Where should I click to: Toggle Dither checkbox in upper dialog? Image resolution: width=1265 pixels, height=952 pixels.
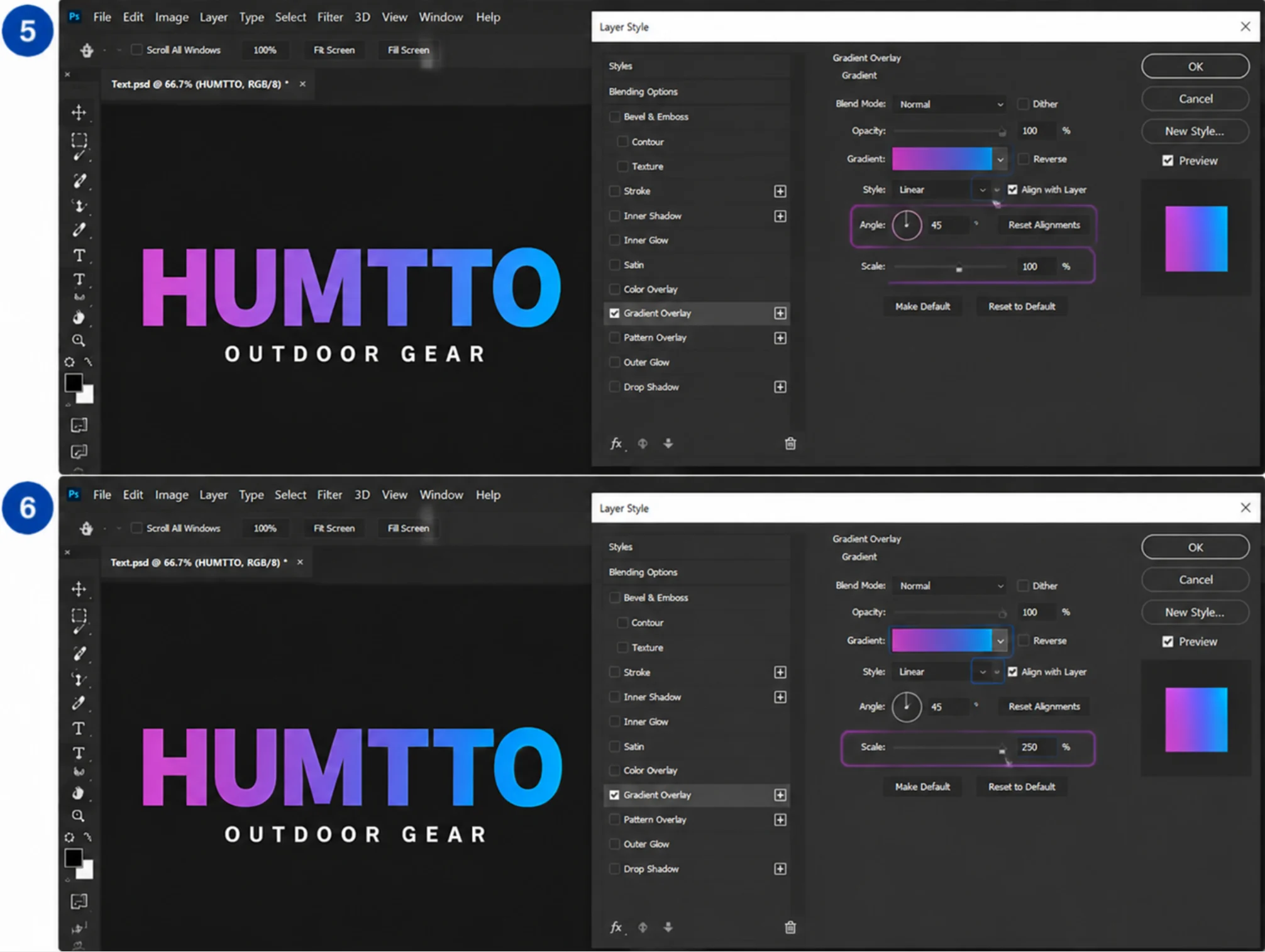pyautogui.click(x=1023, y=104)
